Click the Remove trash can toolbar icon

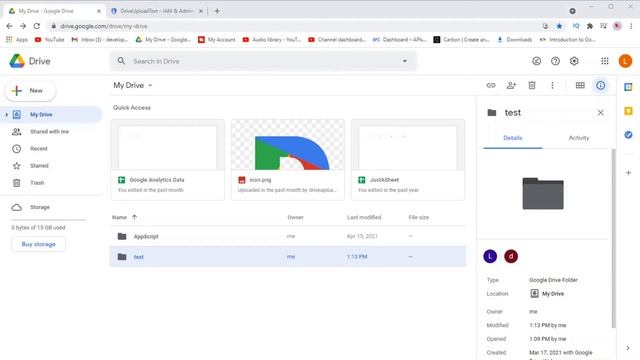click(x=532, y=85)
